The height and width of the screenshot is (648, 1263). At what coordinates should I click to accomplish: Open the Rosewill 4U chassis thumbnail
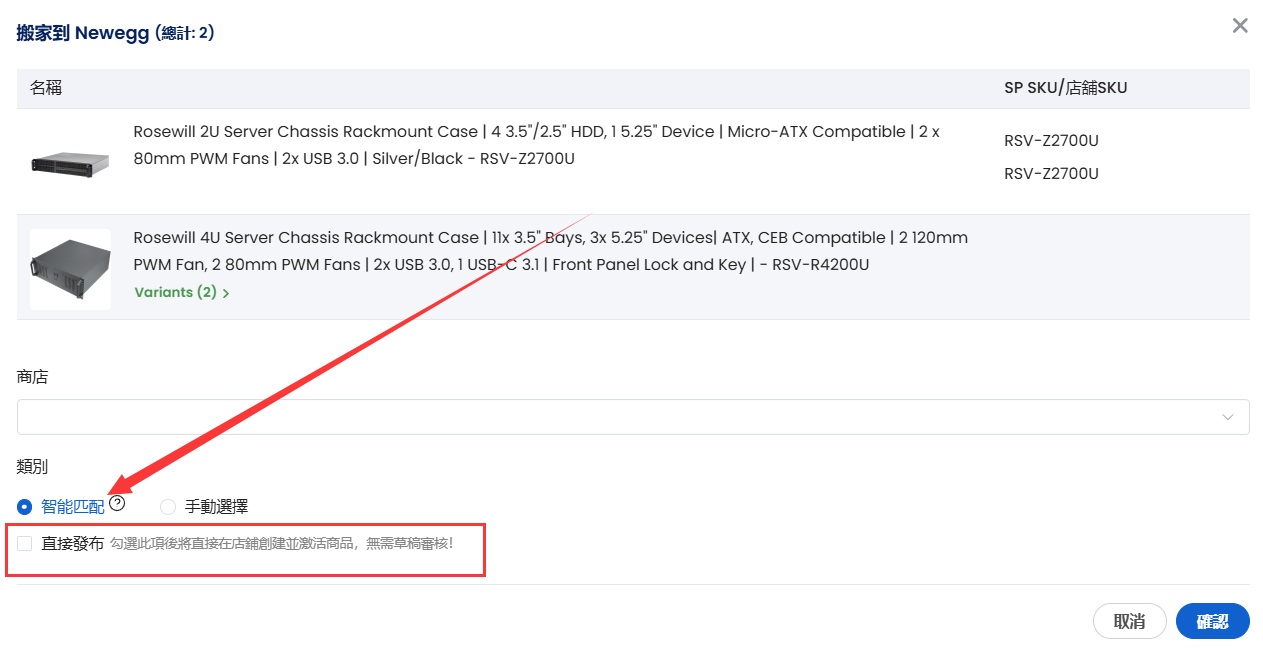70,268
